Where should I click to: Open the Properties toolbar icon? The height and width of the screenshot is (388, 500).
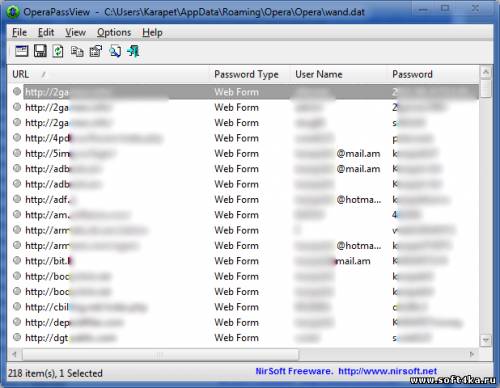tap(96, 51)
